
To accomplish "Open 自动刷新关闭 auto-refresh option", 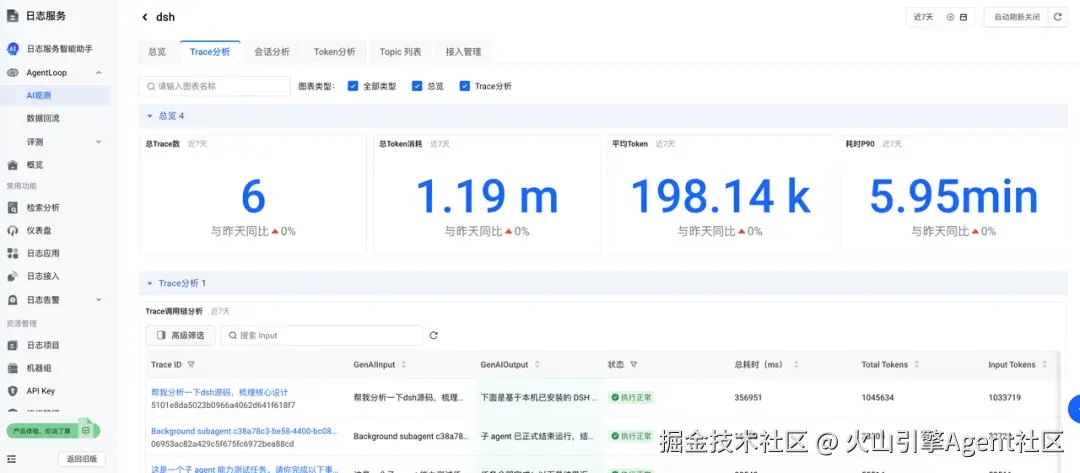I will tap(1016, 17).
